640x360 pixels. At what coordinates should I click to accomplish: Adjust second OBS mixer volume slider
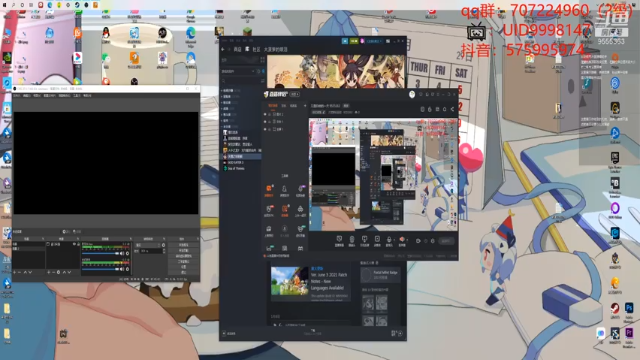[x=100, y=269]
